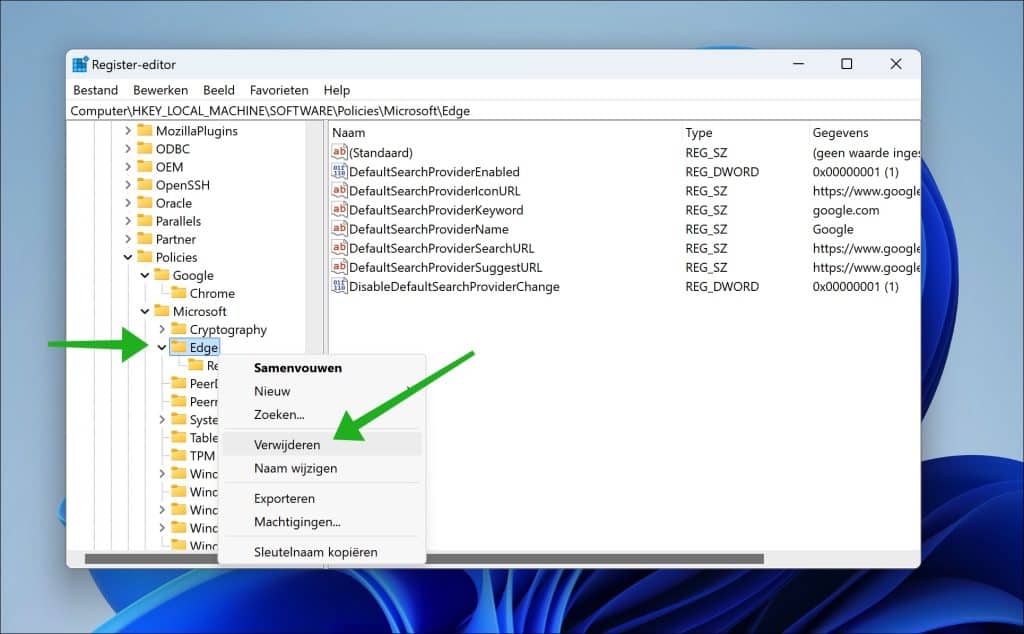Click the registry path address bar

(x=494, y=111)
